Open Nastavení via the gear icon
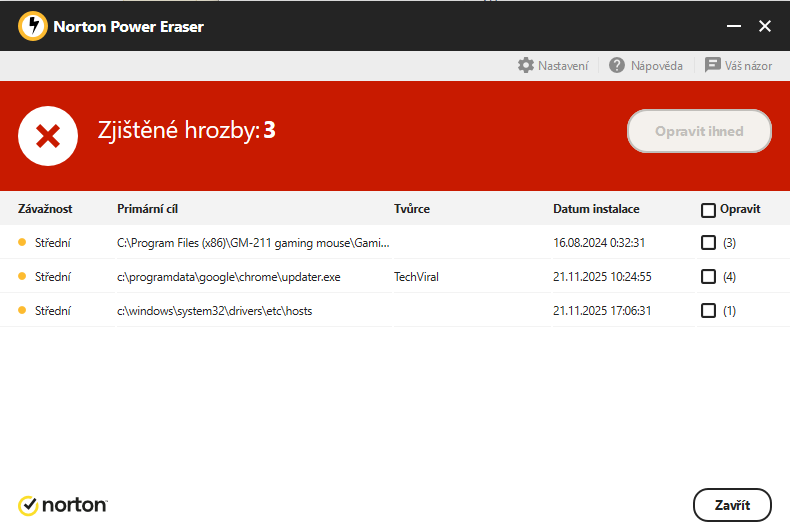790x528 pixels. pyautogui.click(x=526, y=65)
